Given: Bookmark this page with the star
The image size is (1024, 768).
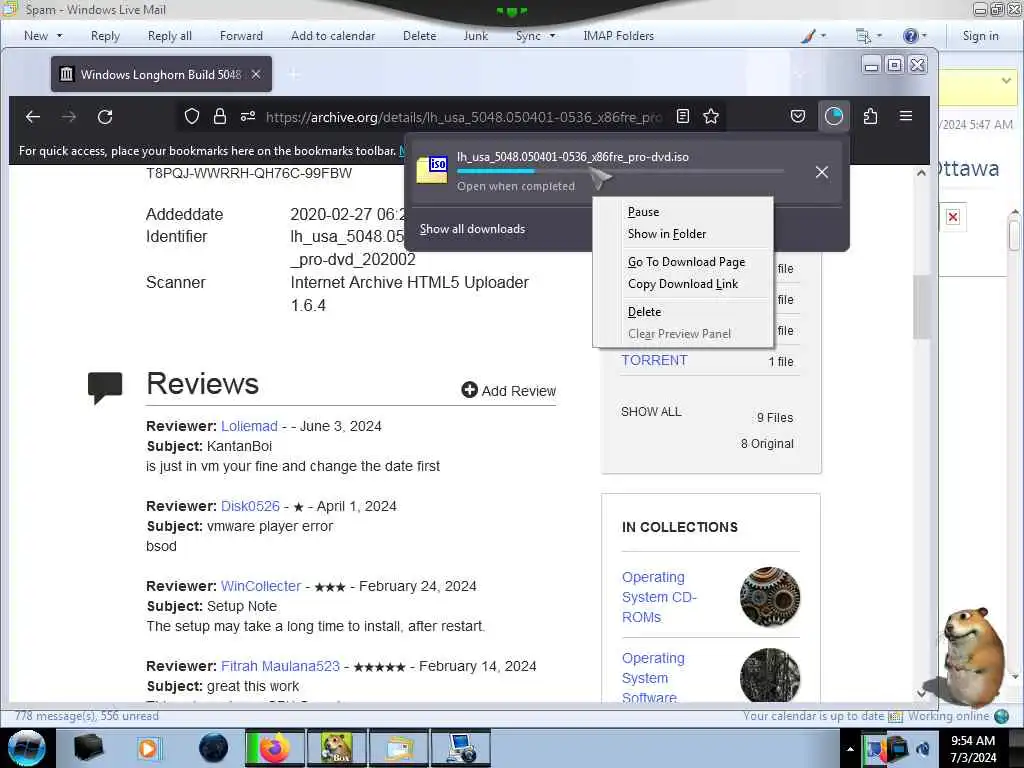Looking at the screenshot, I should click(x=711, y=116).
